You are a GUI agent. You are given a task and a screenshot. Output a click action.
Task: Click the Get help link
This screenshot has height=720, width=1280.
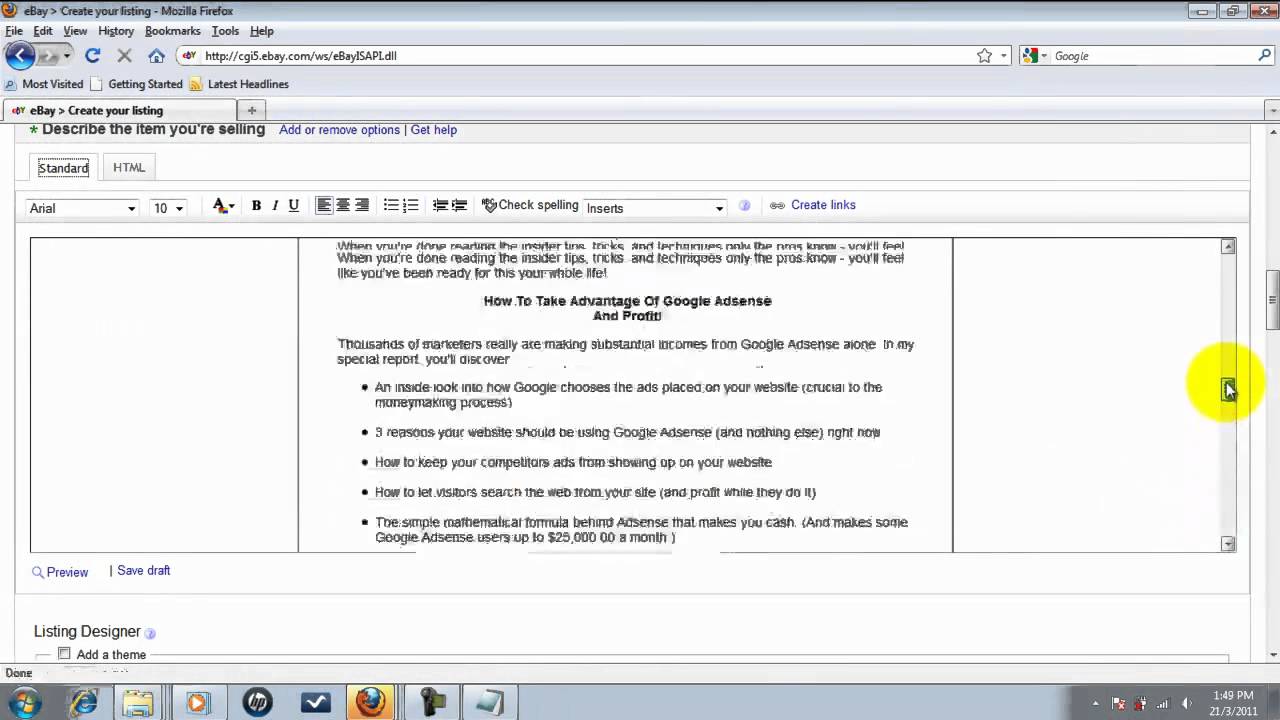tap(434, 130)
